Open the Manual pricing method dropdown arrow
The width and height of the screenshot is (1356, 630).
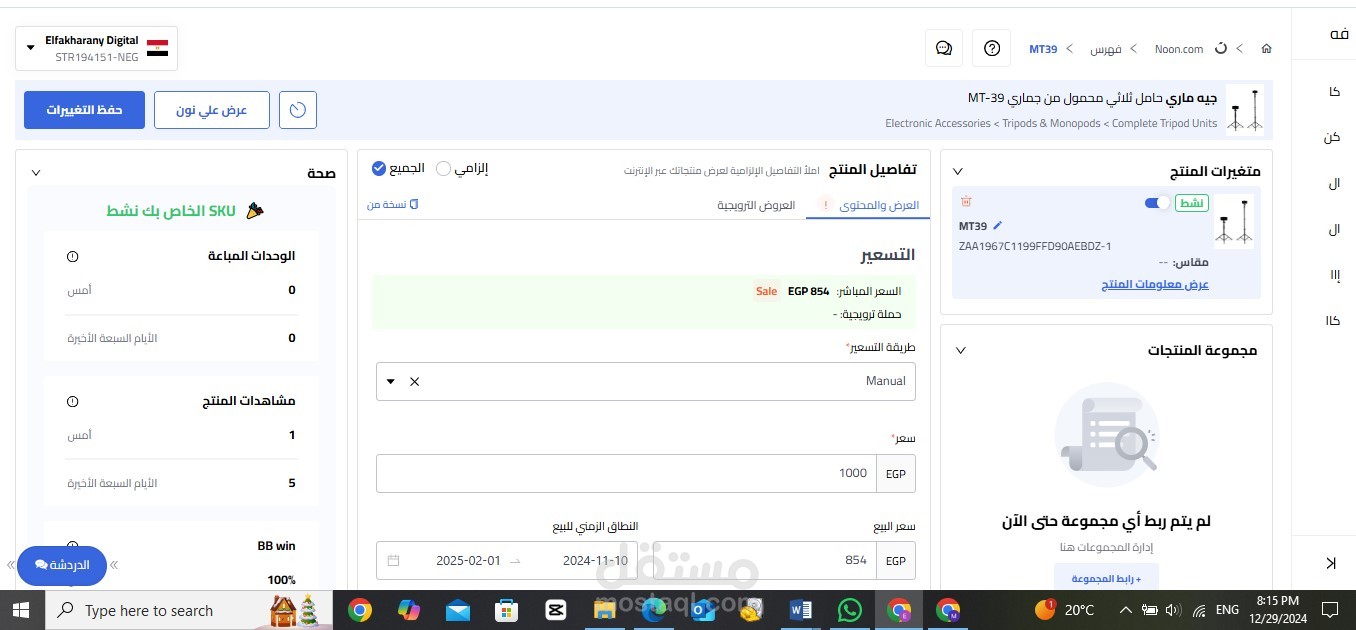pyautogui.click(x=391, y=381)
